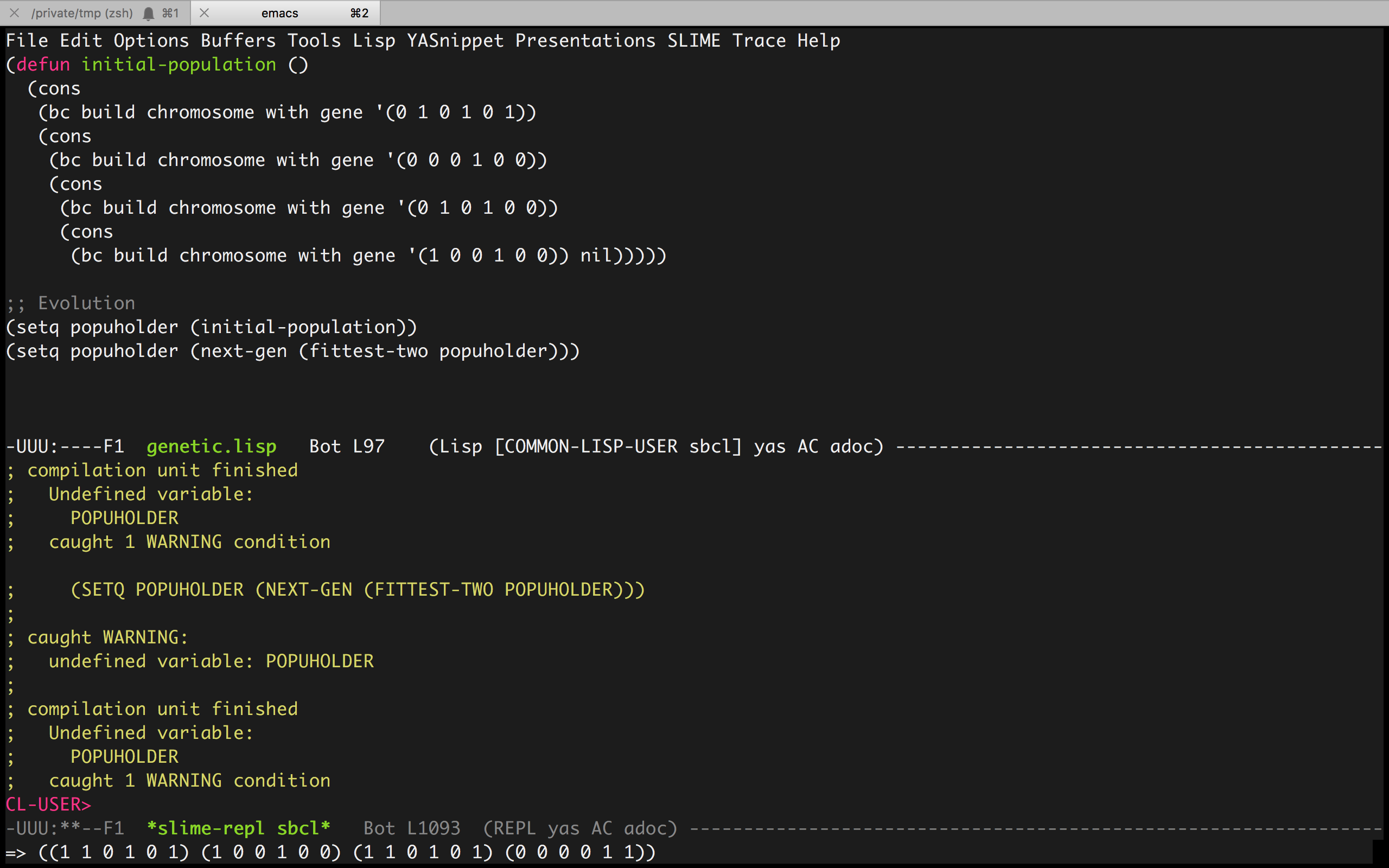Open the Lisp menu
Screen dimensions: 1389x868
tap(374, 41)
